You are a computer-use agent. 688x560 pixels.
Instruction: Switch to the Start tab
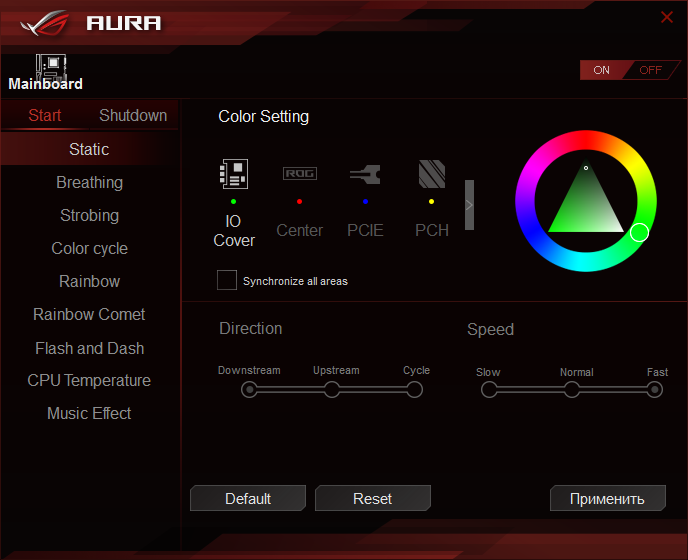click(45, 115)
